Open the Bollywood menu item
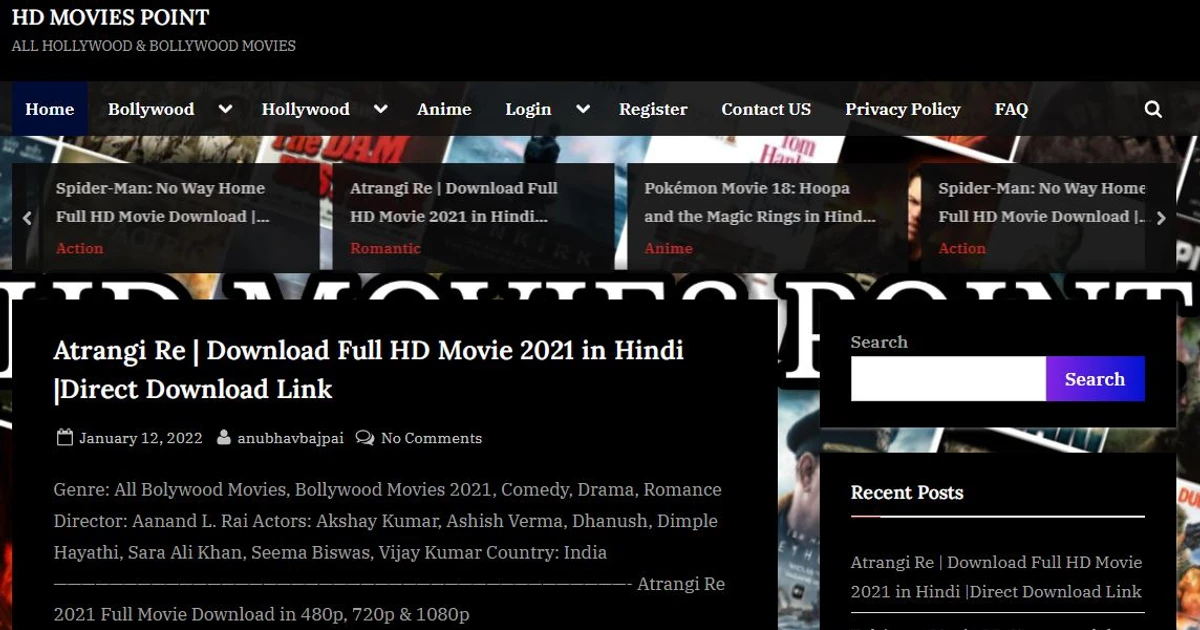The image size is (1200, 630). (151, 109)
